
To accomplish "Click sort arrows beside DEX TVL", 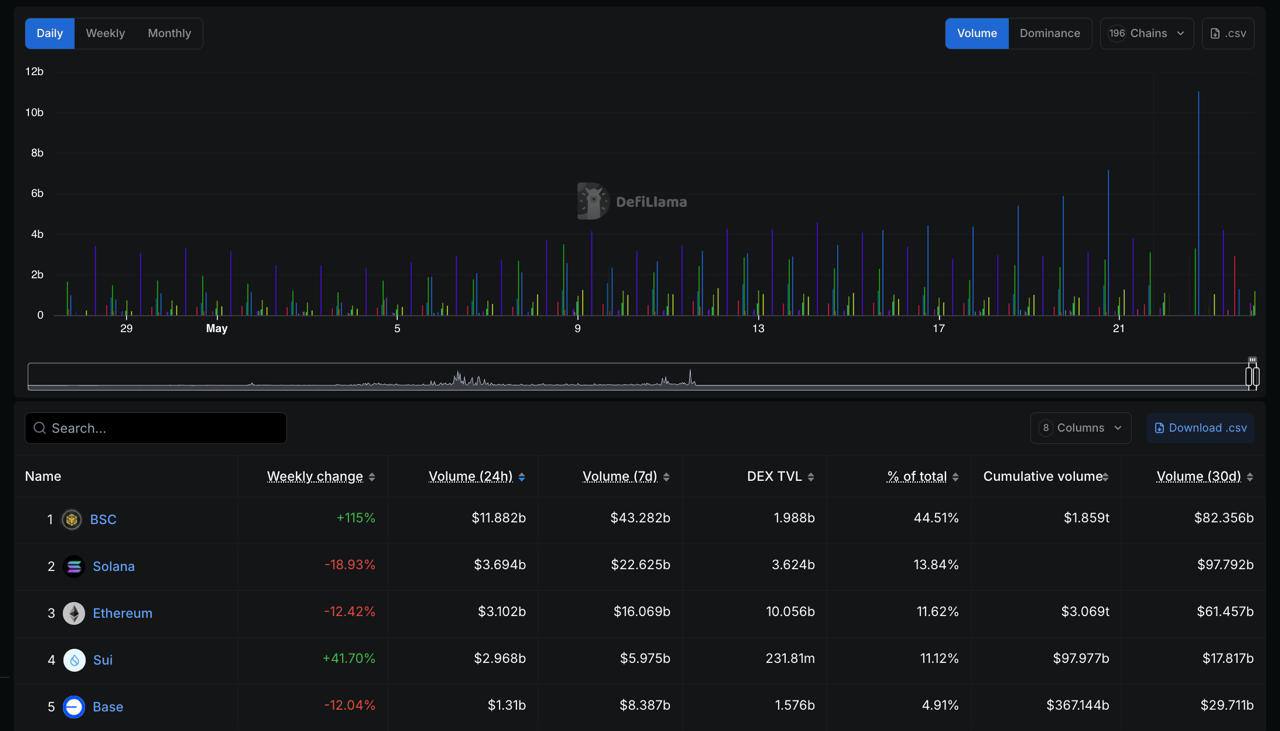I will [811, 477].
